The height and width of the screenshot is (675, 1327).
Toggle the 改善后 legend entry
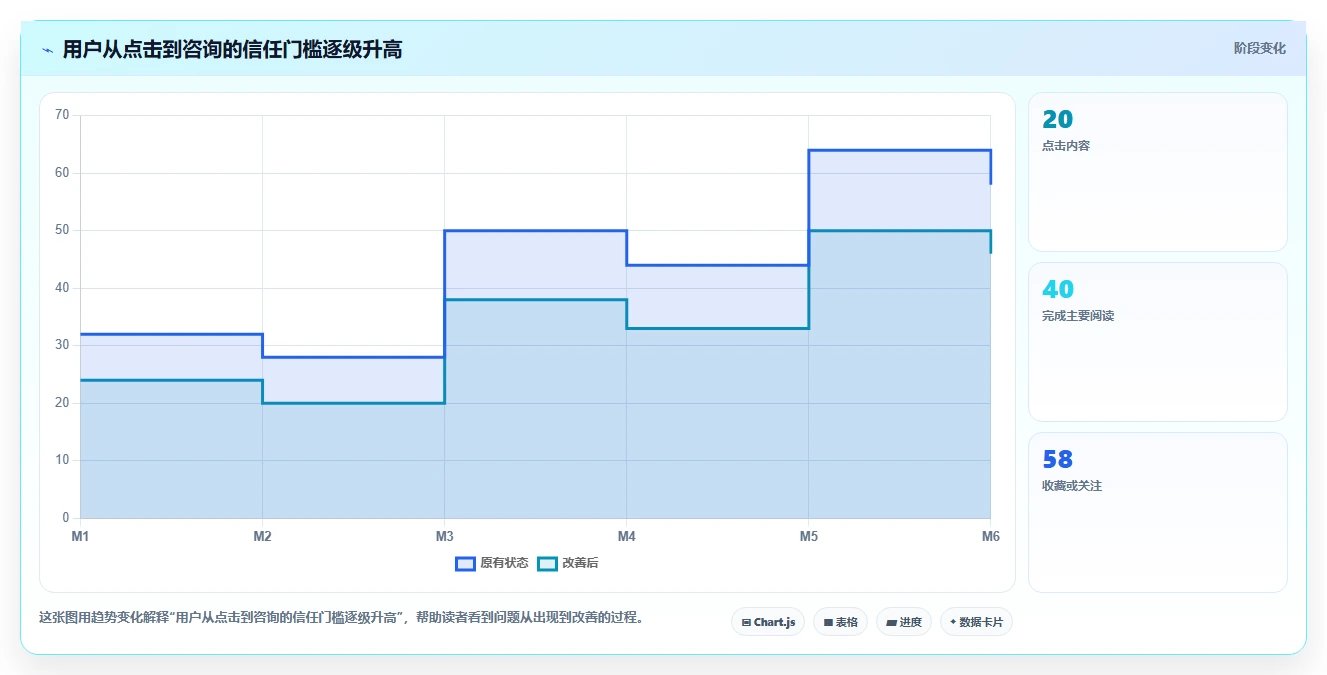pyautogui.click(x=568, y=563)
